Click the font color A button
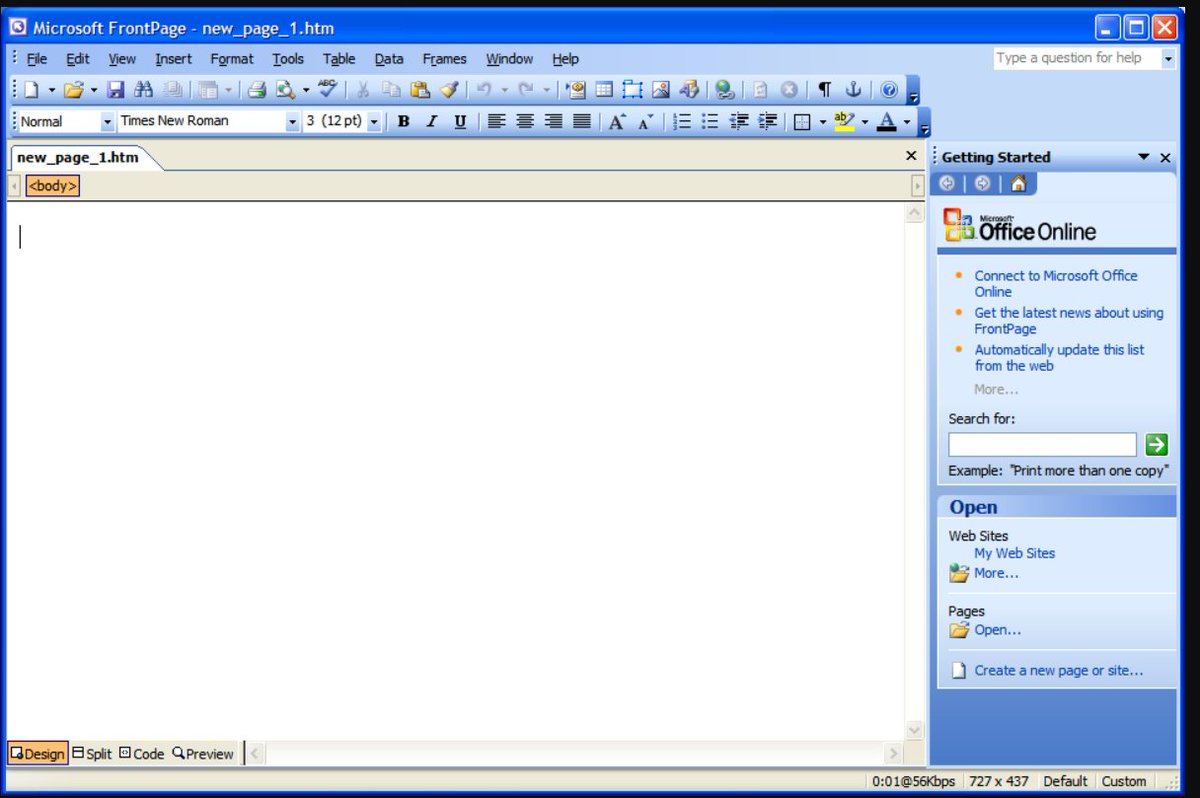1200x798 pixels. click(x=886, y=121)
